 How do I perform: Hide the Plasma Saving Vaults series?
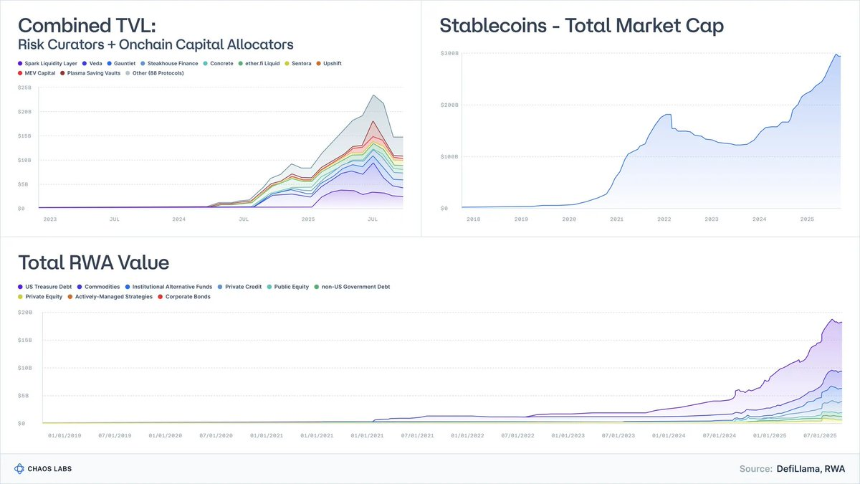point(90,73)
